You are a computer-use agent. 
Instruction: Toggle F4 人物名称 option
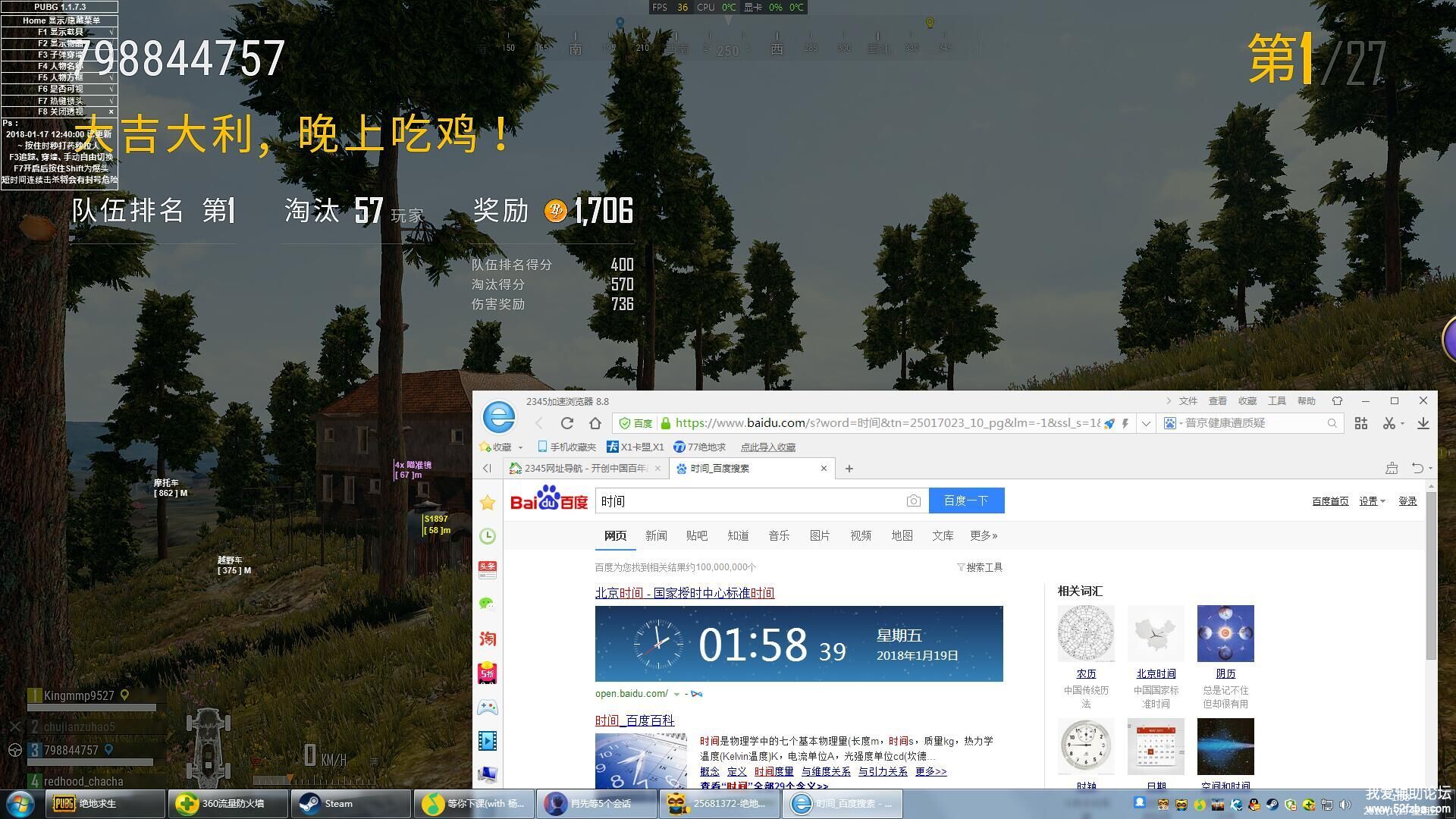pos(60,66)
